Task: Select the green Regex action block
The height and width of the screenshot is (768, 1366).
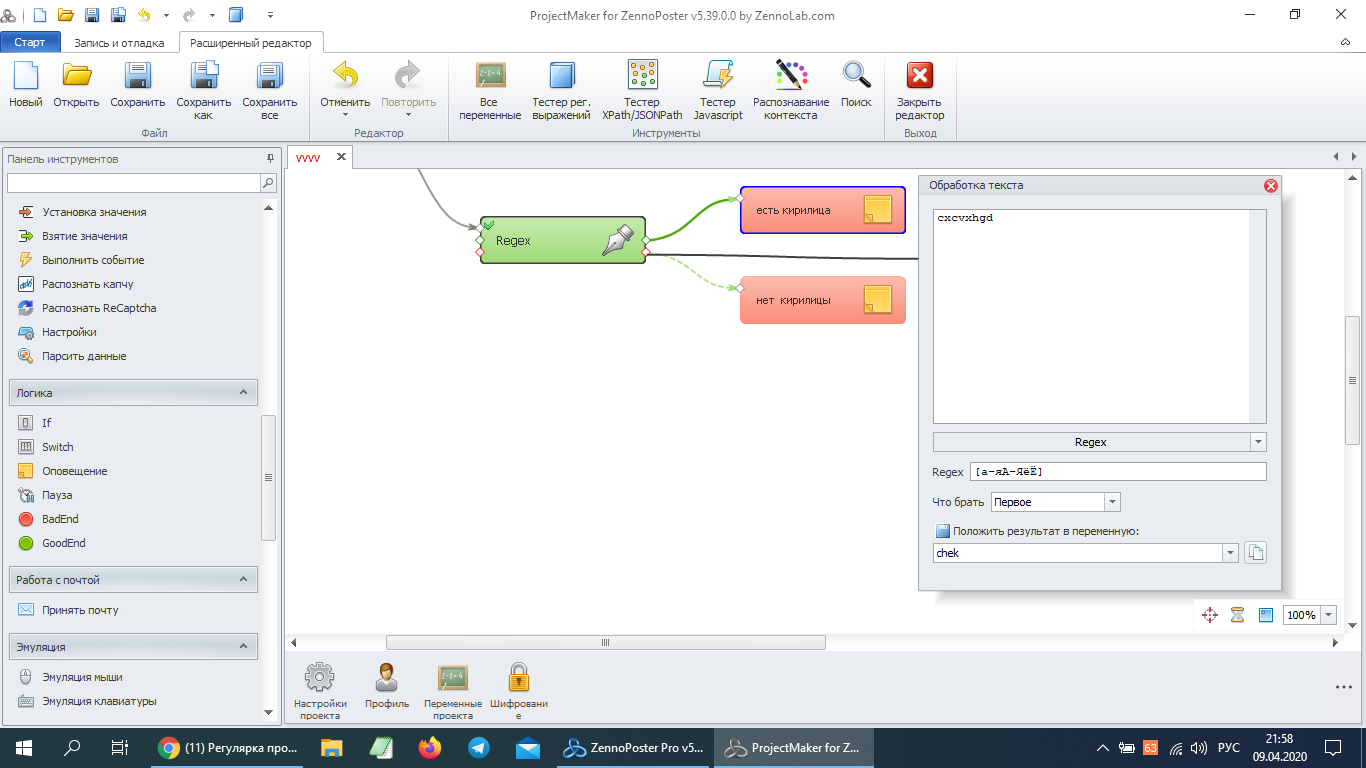Action: click(x=563, y=240)
